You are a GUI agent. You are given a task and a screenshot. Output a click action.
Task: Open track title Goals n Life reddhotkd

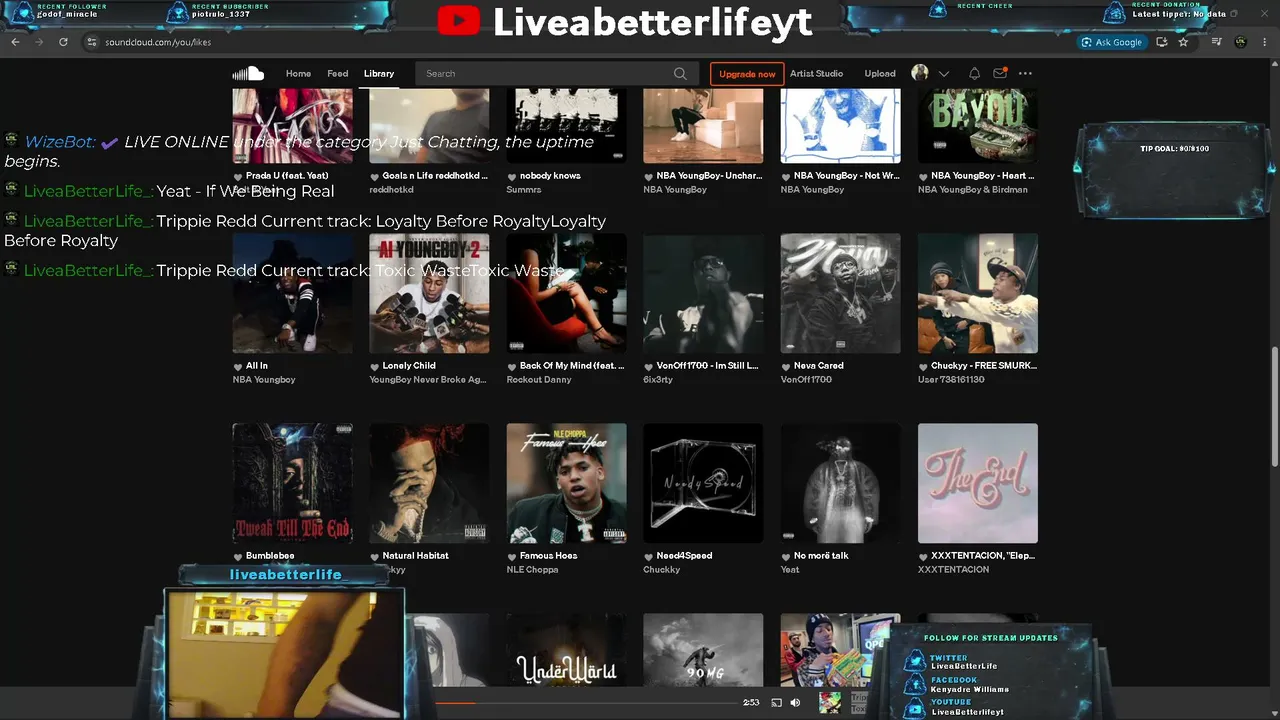tap(435, 176)
